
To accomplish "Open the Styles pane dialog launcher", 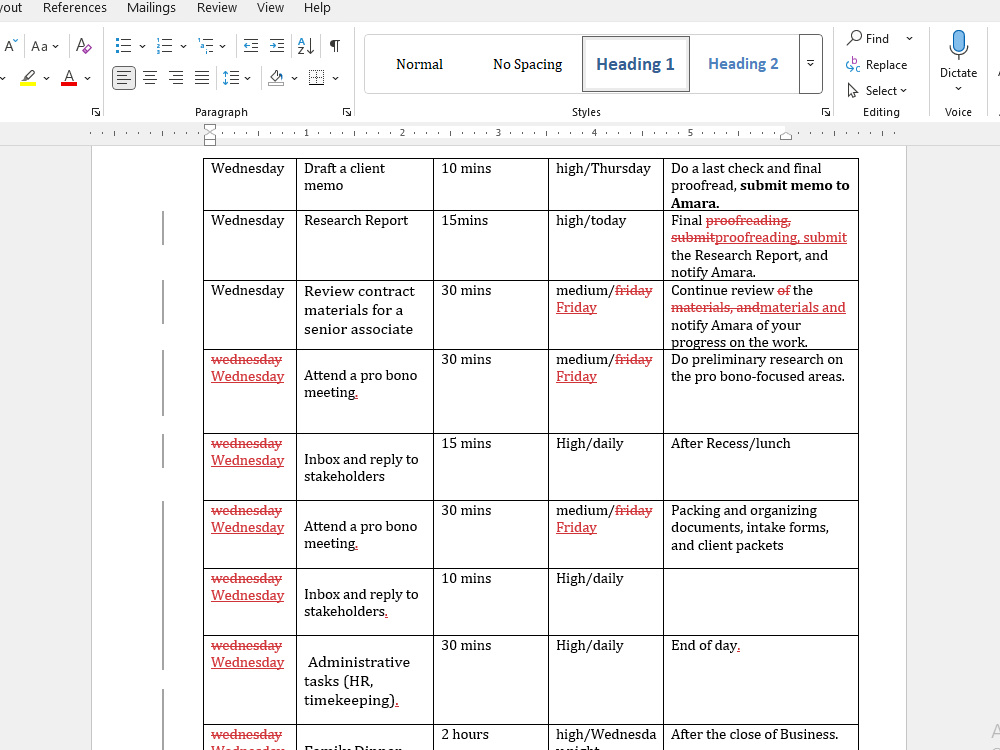I will [826, 112].
